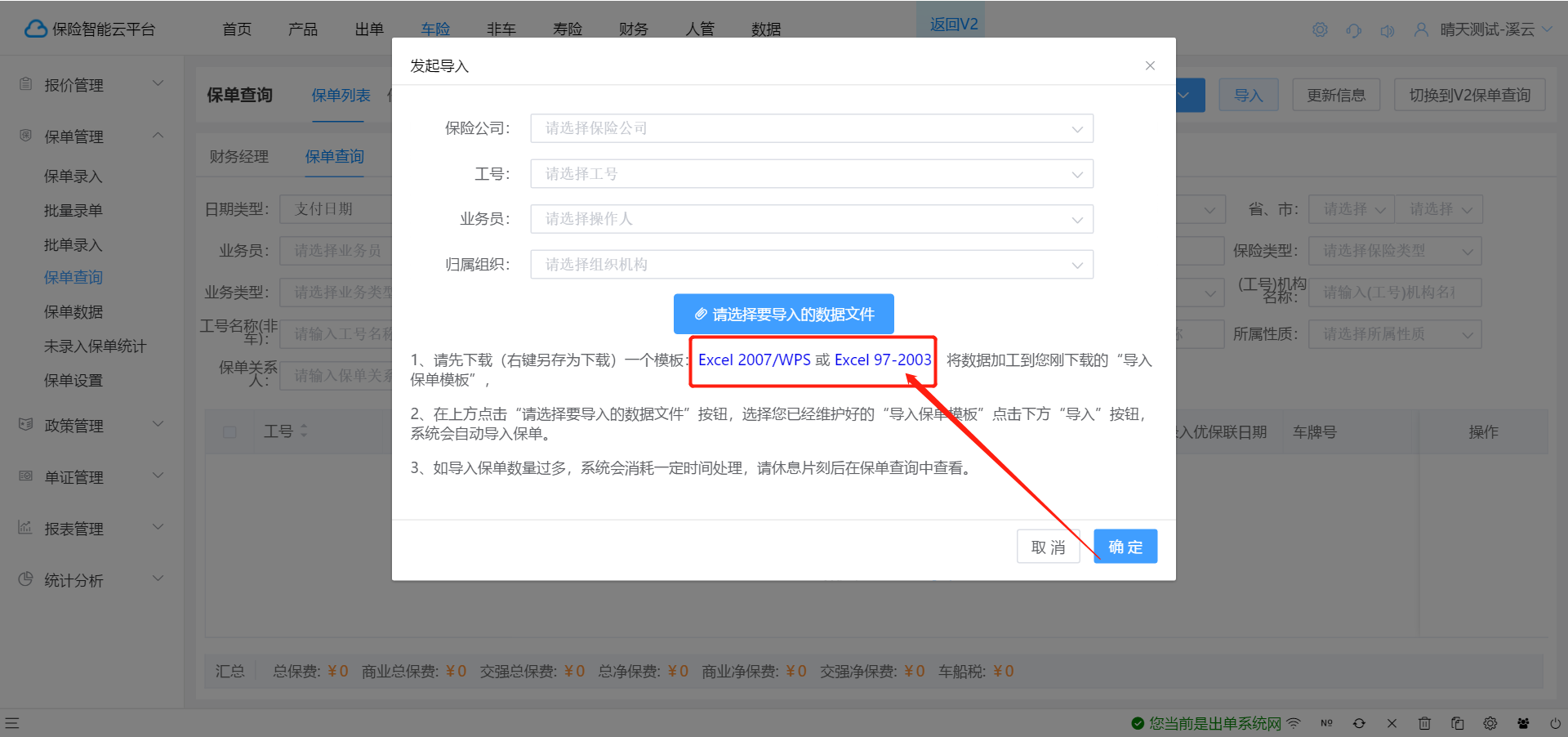
Task: Click the 更新信息 button
Action: 1336,96
